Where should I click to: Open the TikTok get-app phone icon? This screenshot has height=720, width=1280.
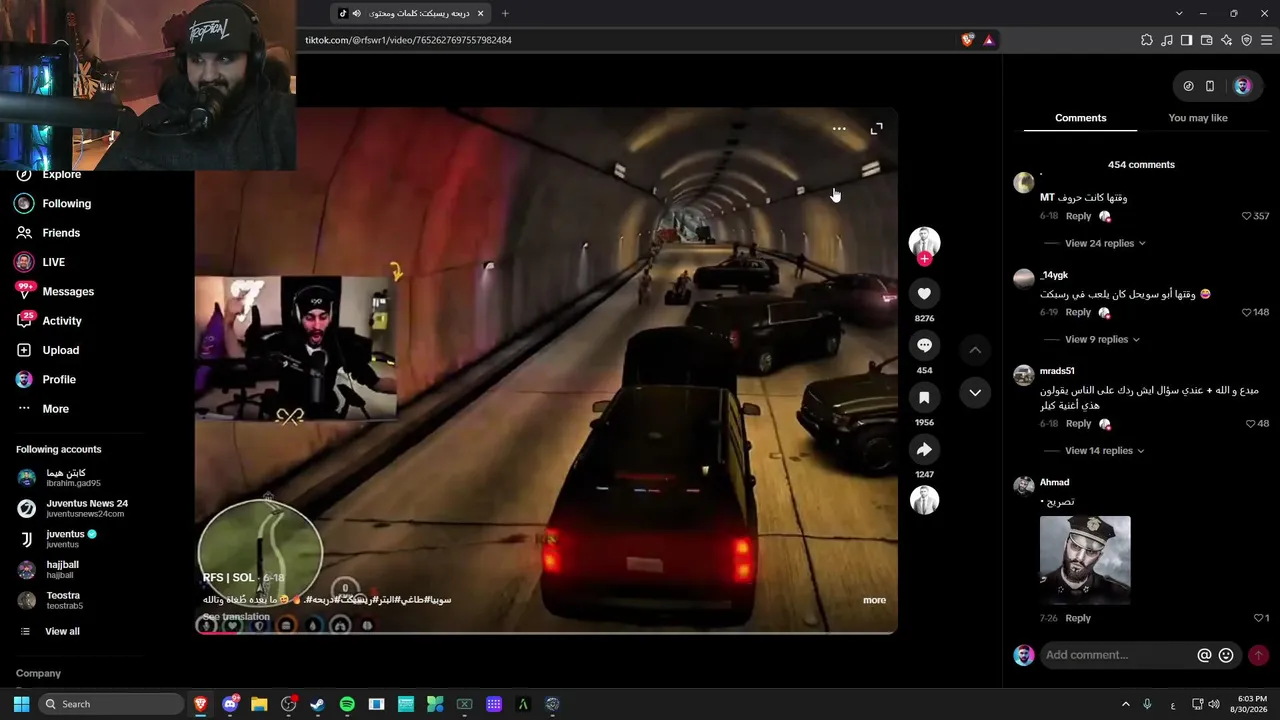(x=1210, y=86)
